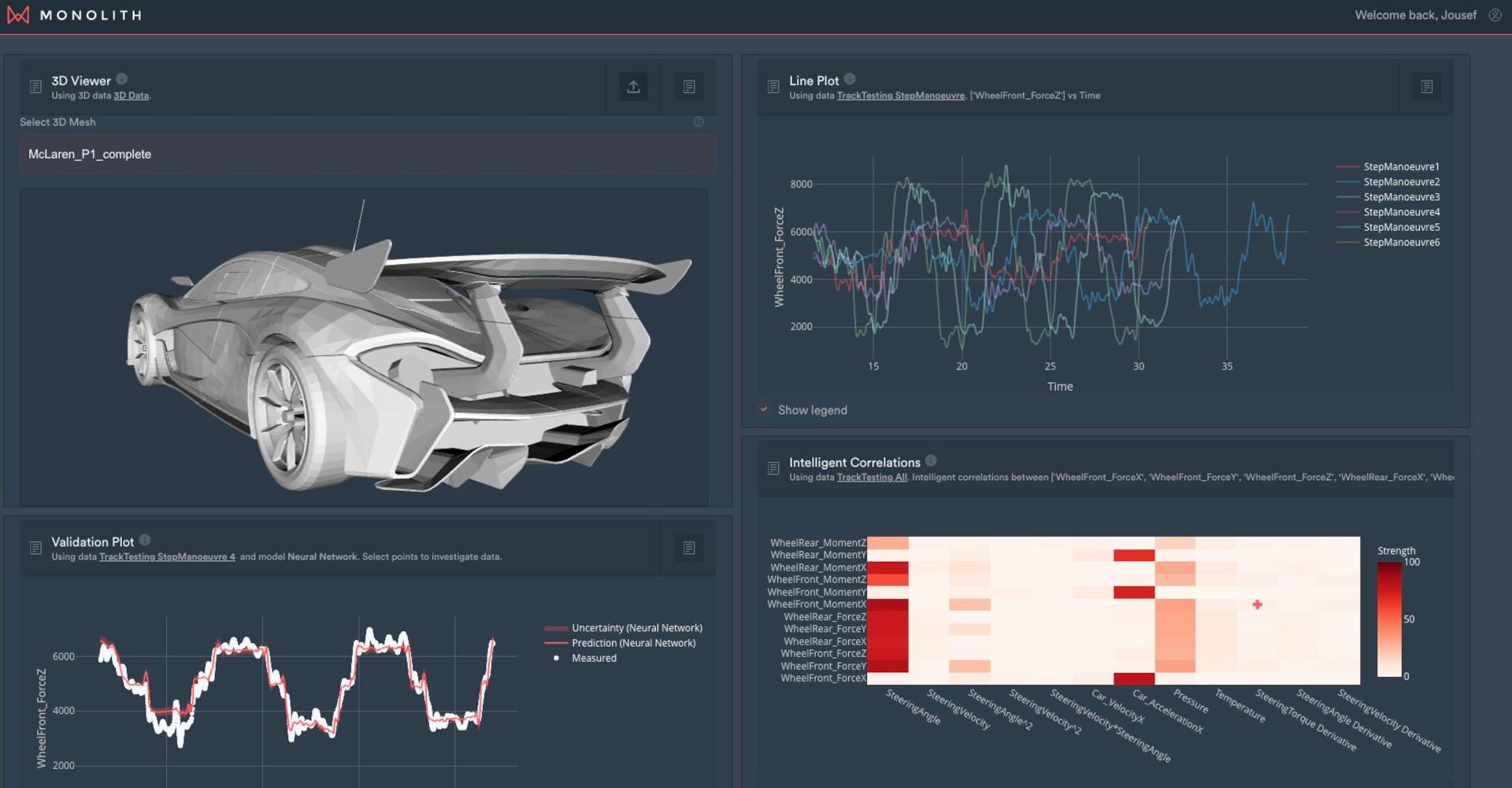Toggle StepManoeuvre4 legend entry
The height and width of the screenshot is (788, 1512).
coord(1388,211)
